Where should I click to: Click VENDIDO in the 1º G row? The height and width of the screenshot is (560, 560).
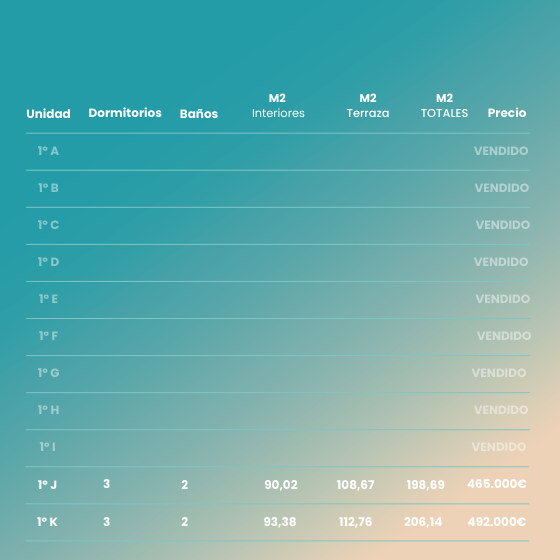499,373
